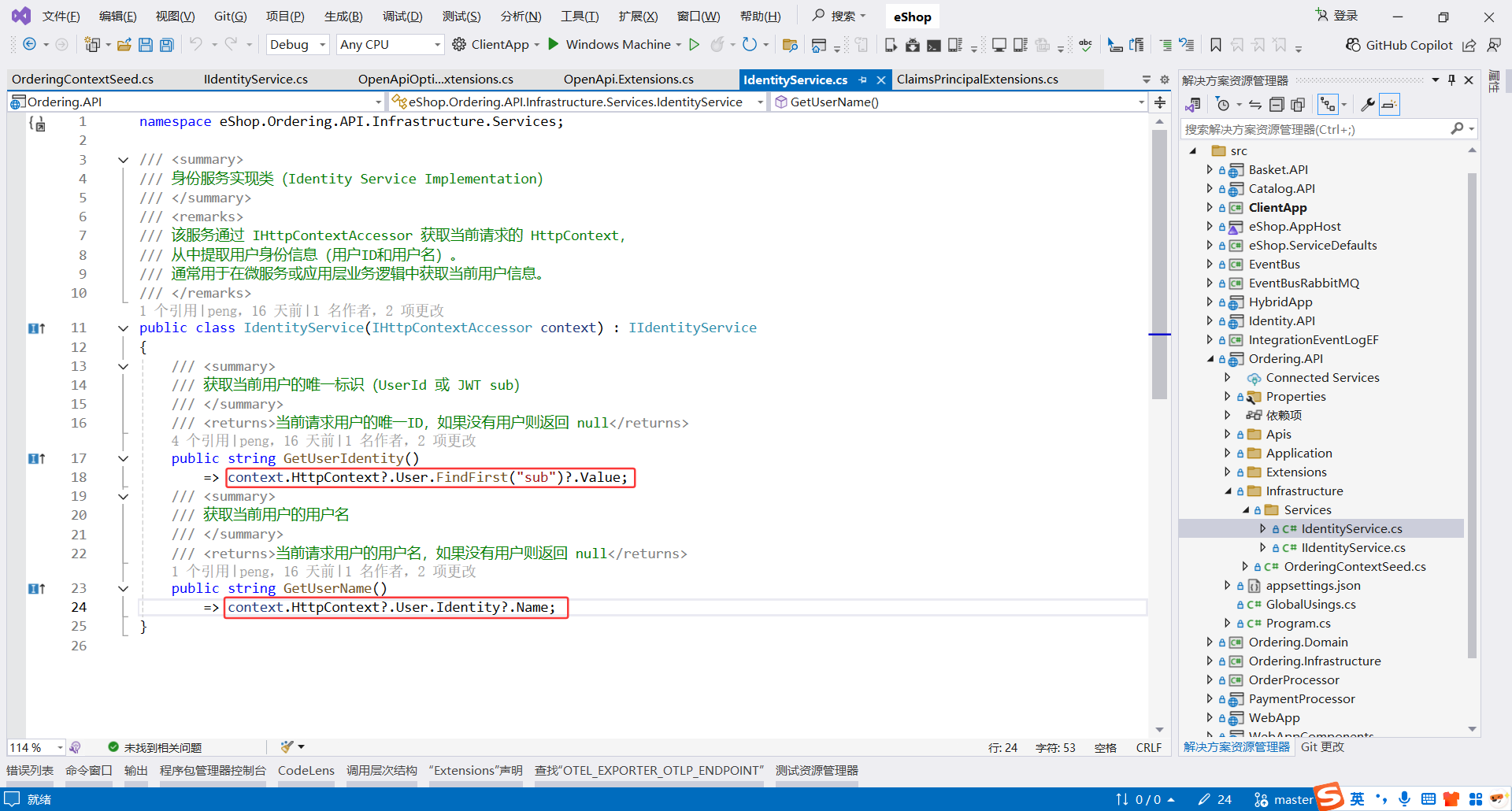Click the Restart circular arrow icon
This screenshot has width=1512, height=811.
(x=750, y=45)
